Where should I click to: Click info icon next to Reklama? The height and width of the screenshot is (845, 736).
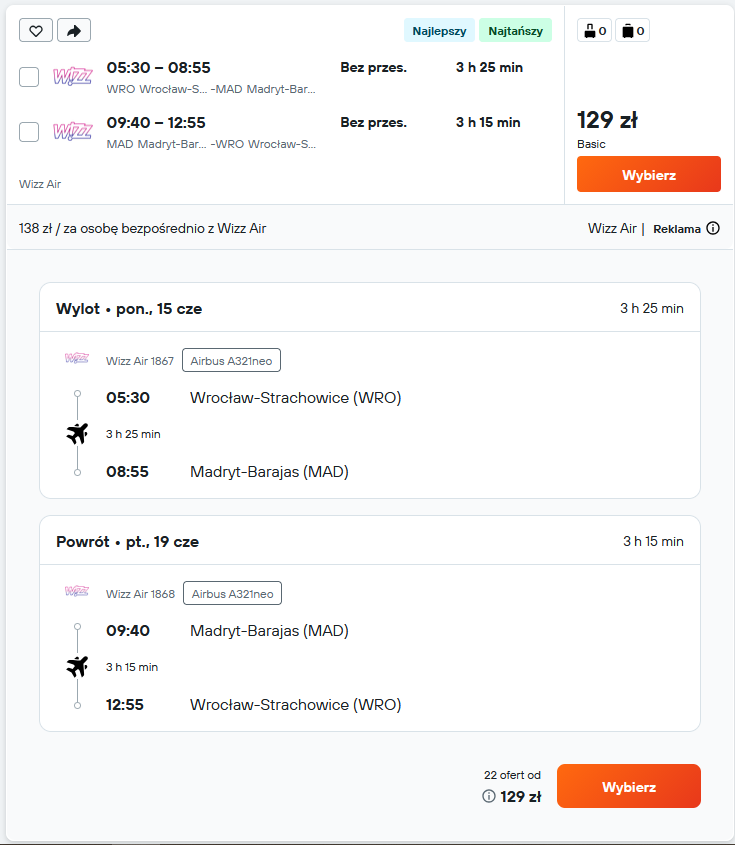tap(713, 228)
